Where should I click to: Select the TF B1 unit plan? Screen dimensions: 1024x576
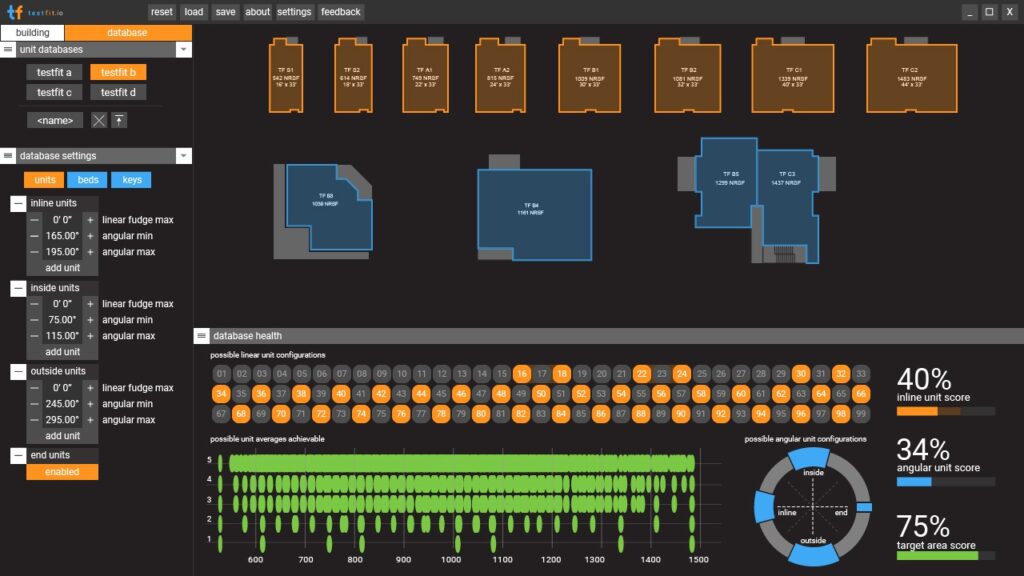click(590, 76)
